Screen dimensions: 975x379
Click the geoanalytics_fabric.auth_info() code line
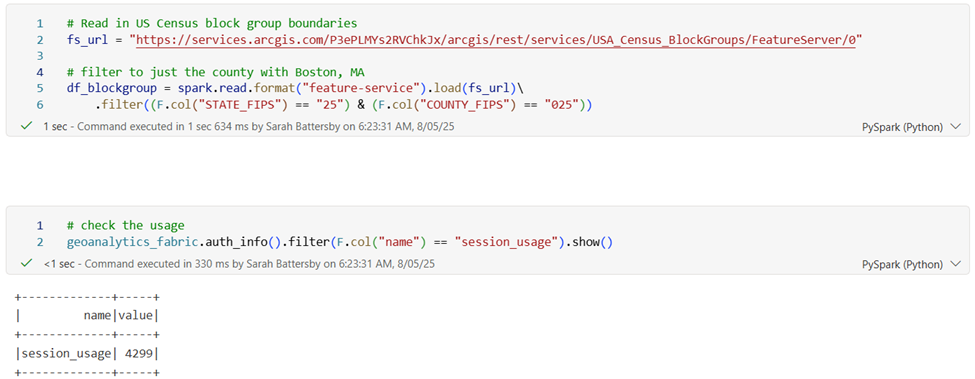click(340, 242)
